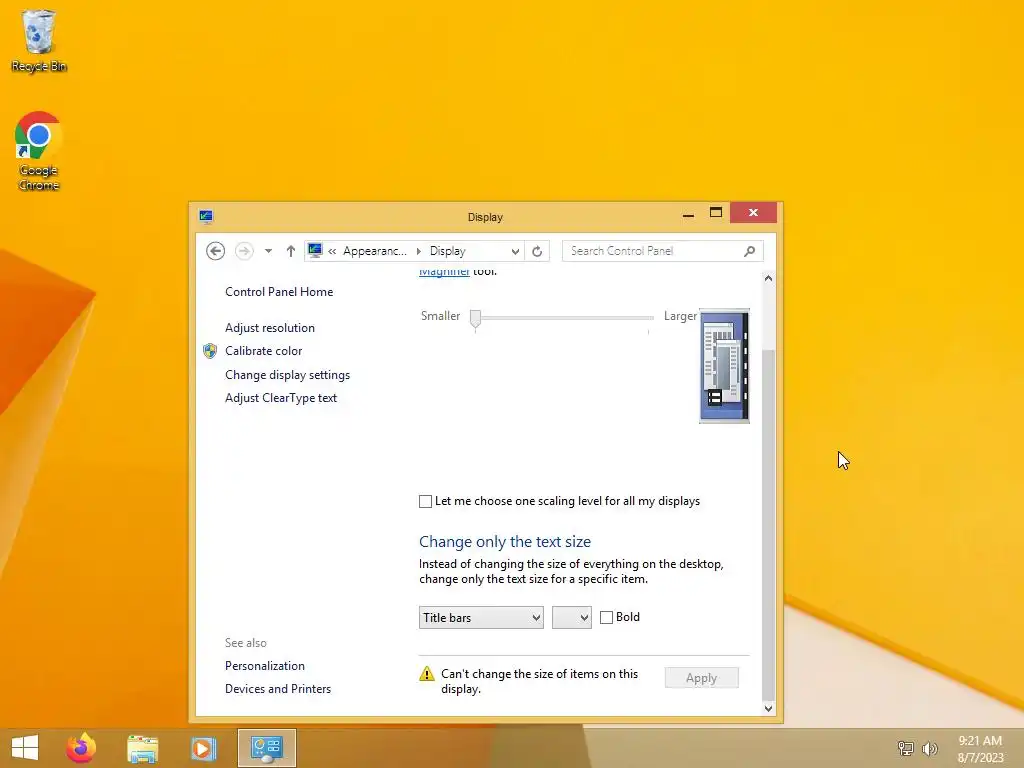
Task: Open Change display settings link
Action: (287, 375)
